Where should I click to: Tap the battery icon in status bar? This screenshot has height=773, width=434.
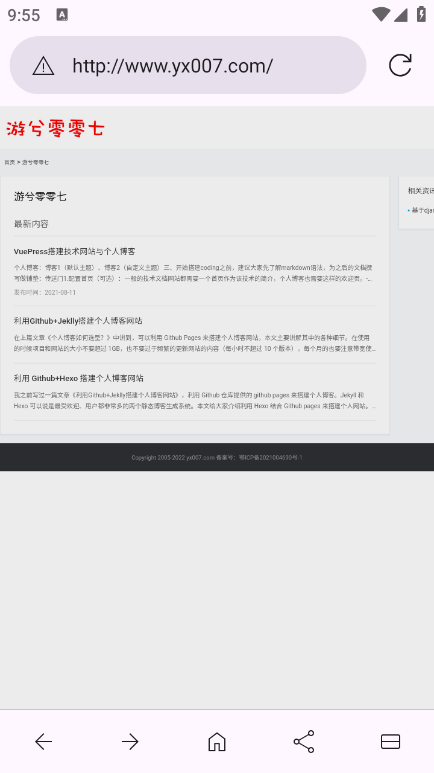tap(421, 14)
